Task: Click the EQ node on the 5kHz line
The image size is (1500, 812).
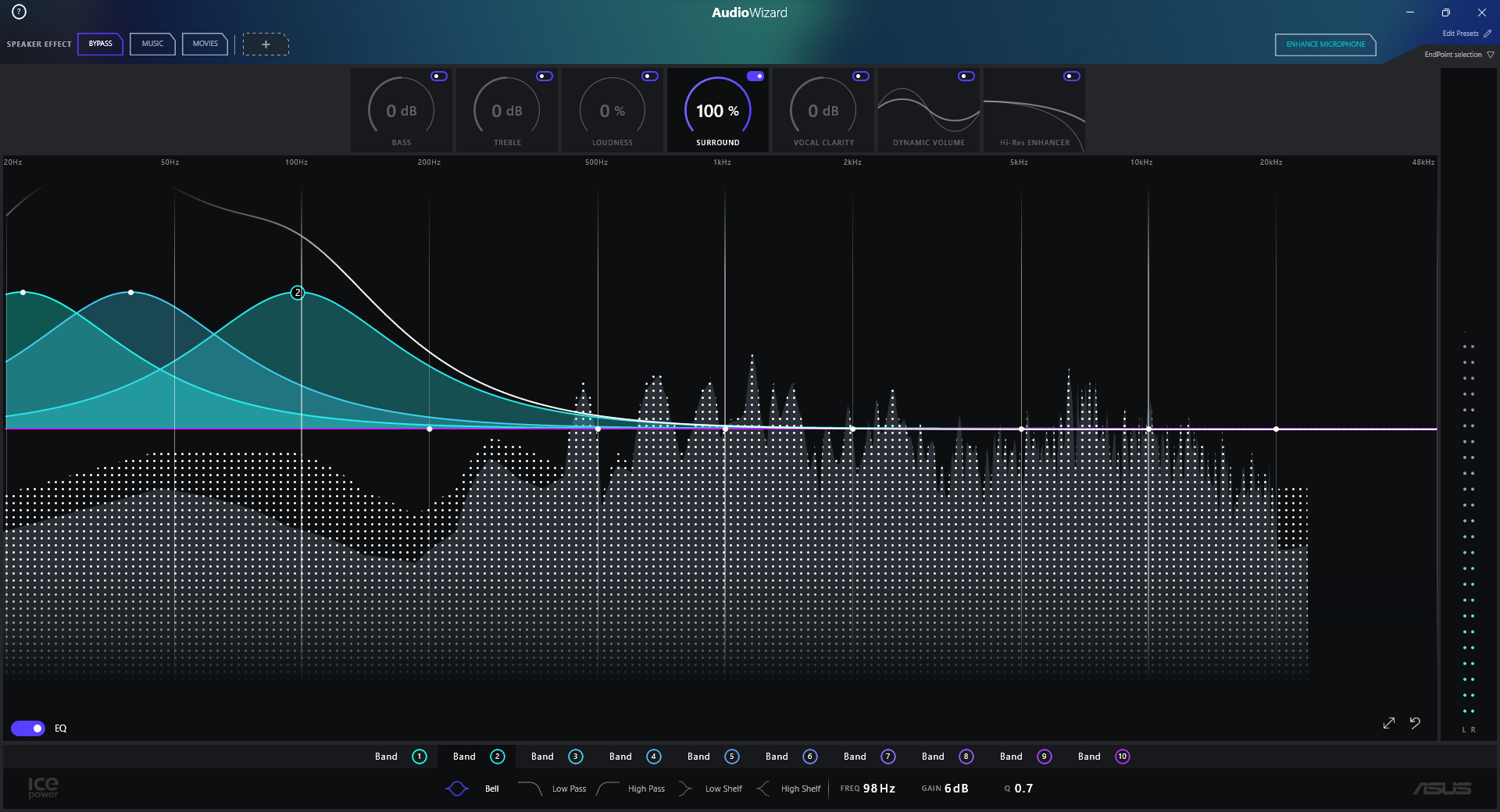Action: (x=1021, y=429)
